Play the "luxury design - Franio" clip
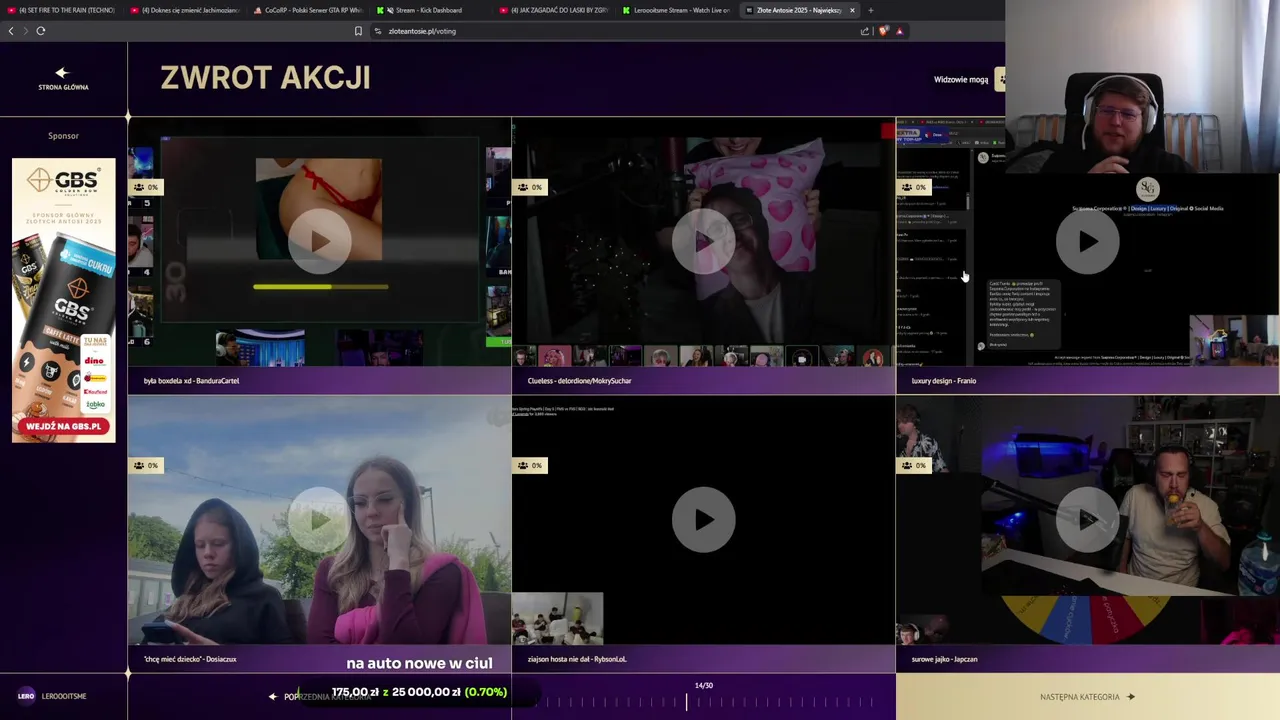 coord(1087,242)
